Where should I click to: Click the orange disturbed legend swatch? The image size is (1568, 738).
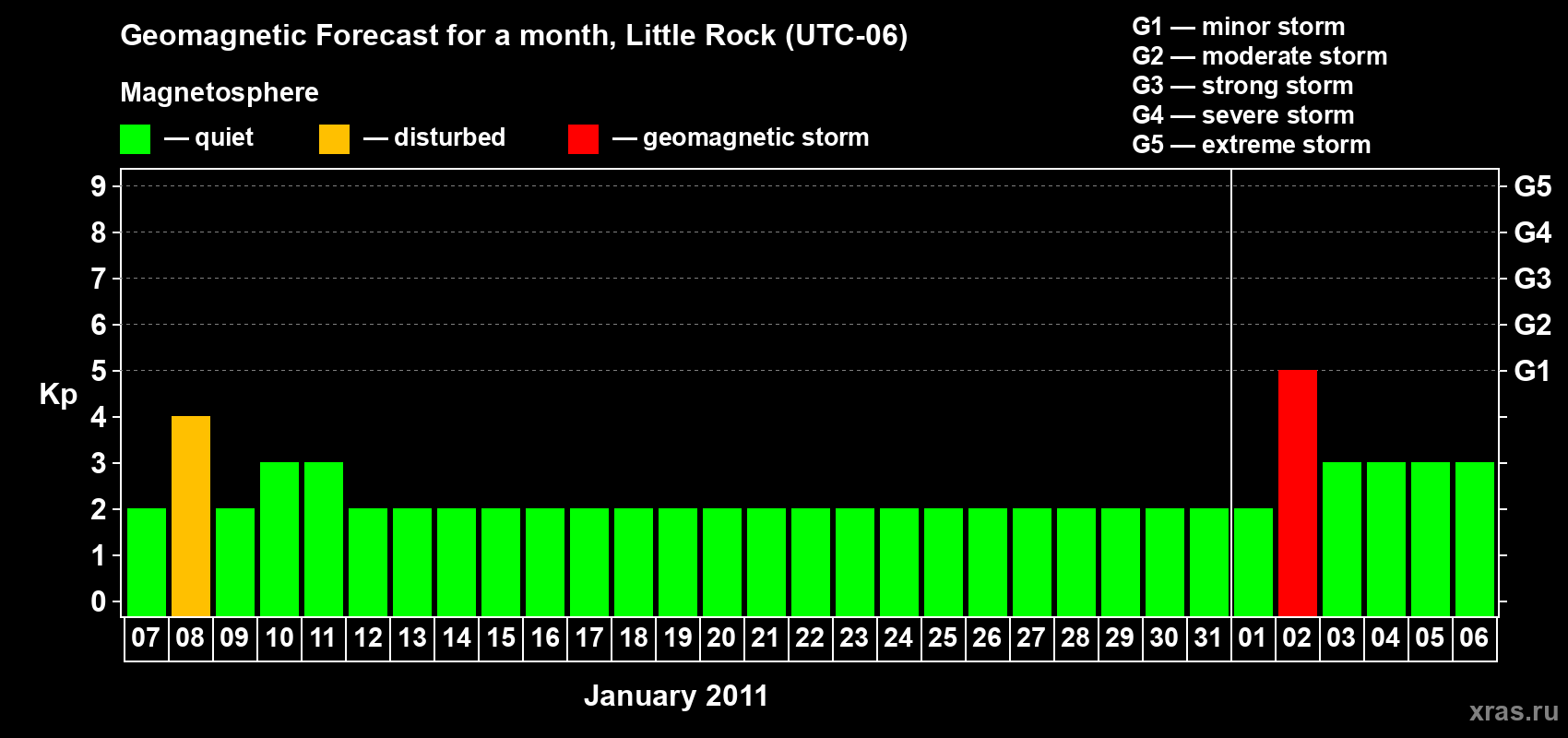pyautogui.click(x=334, y=139)
